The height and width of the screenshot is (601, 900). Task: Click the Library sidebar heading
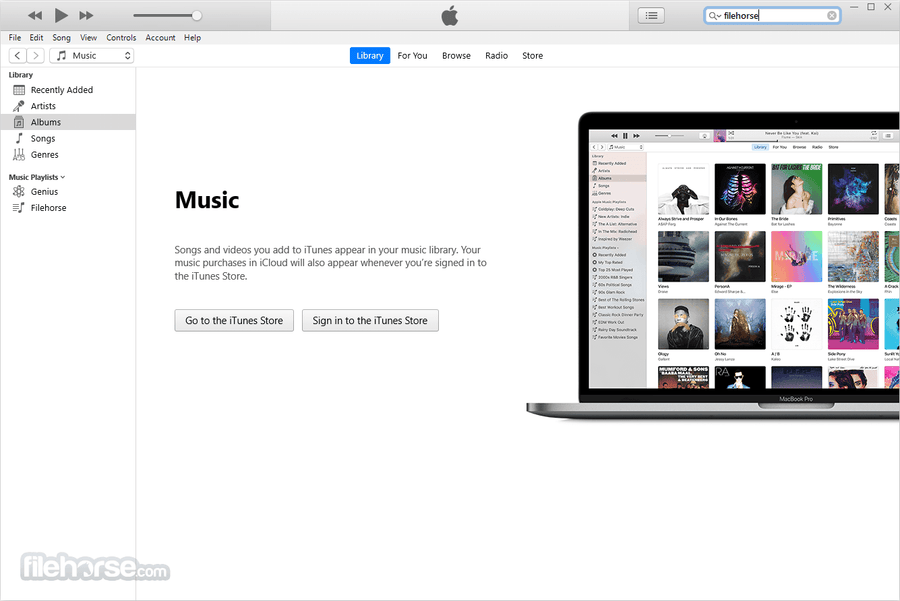[x=21, y=75]
